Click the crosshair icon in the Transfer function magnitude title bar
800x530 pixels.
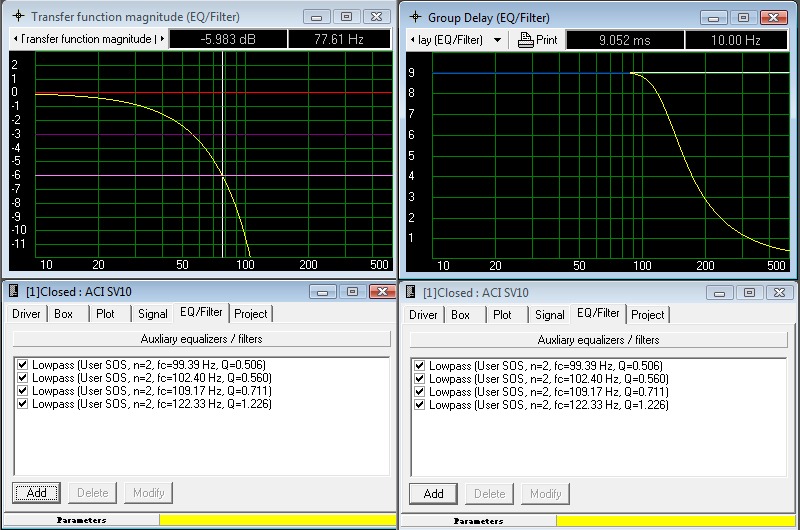tap(18, 16)
